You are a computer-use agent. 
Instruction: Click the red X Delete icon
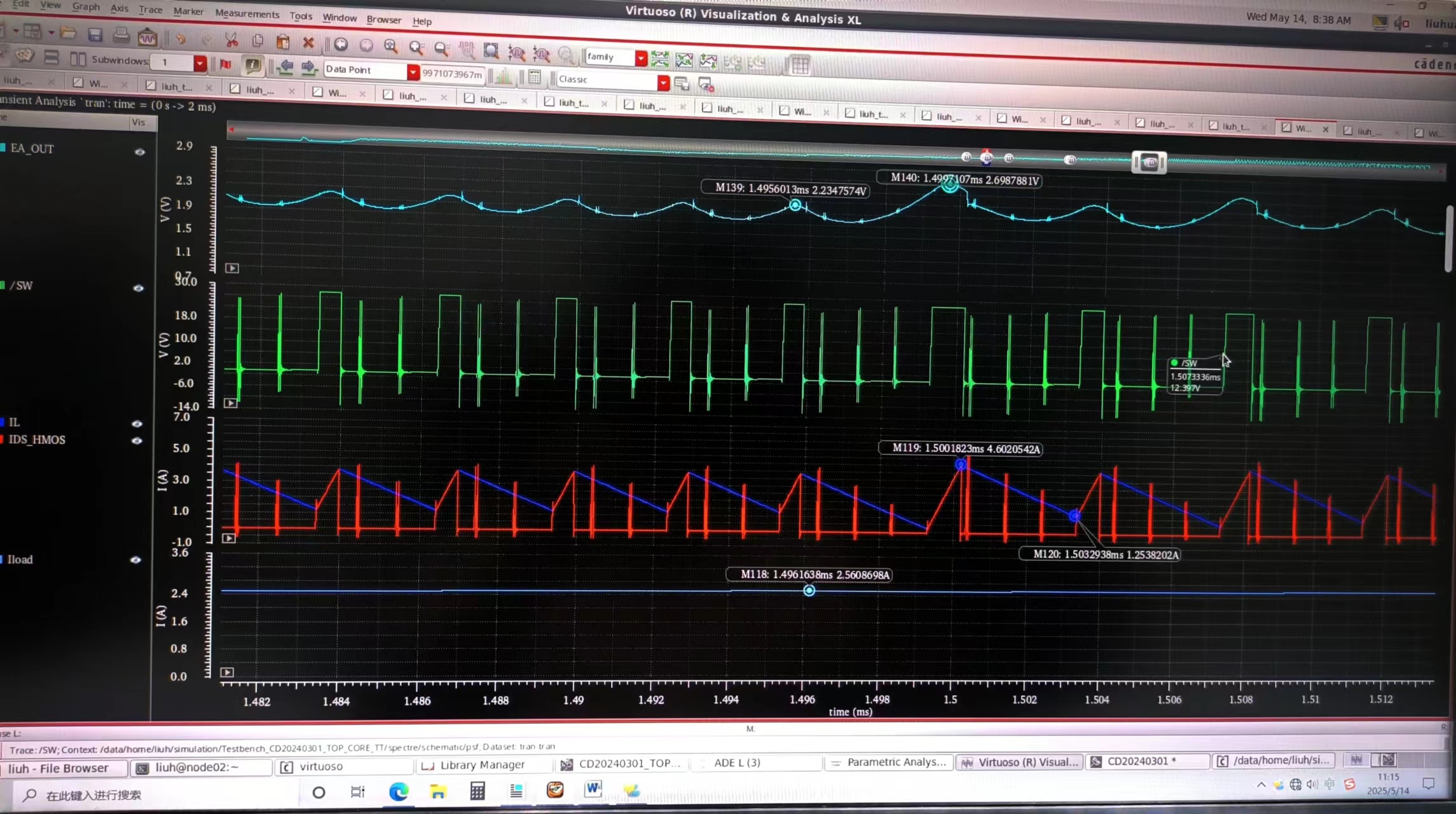[x=308, y=43]
